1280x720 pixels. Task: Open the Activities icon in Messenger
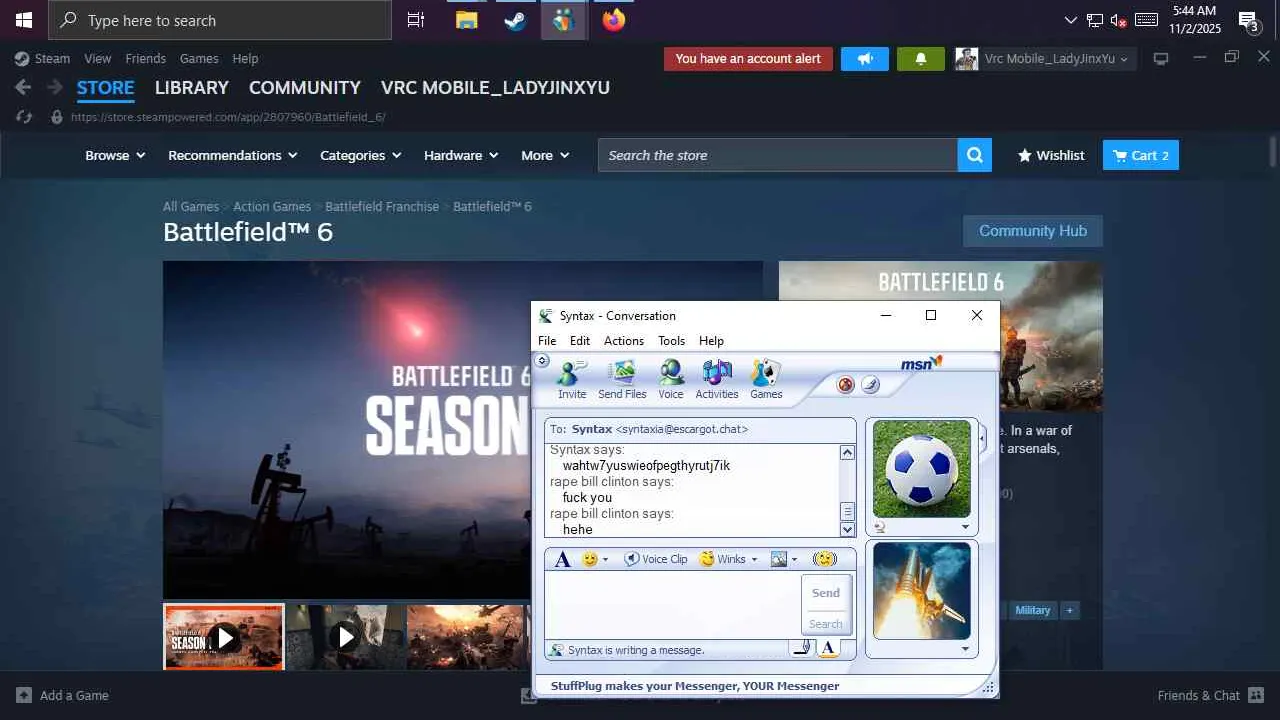[717, 378]
